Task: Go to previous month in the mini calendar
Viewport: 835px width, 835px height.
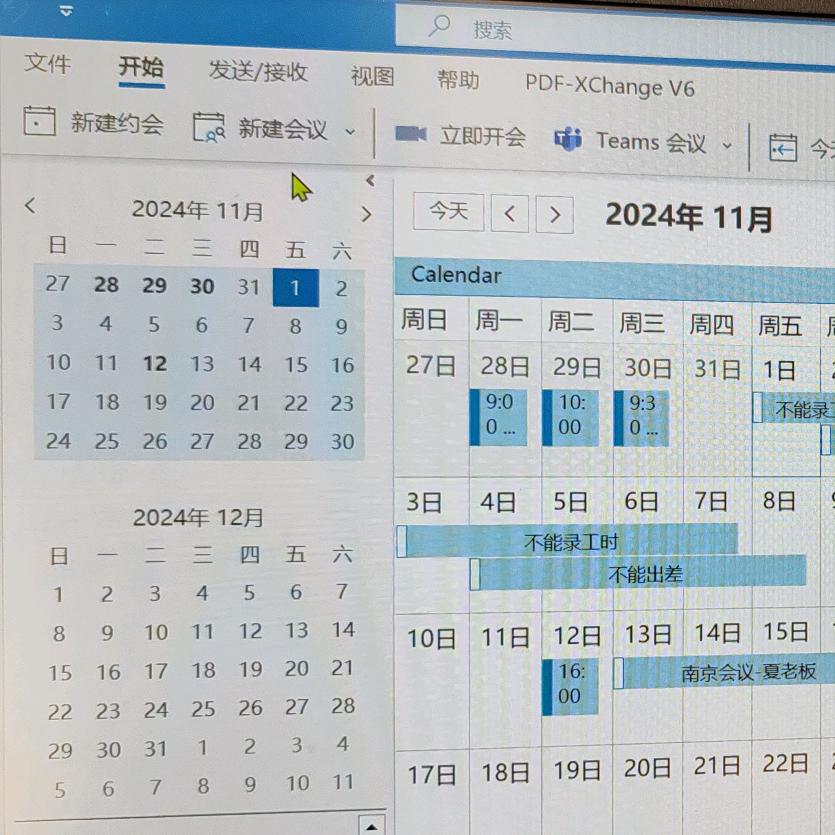Action: 30,206
